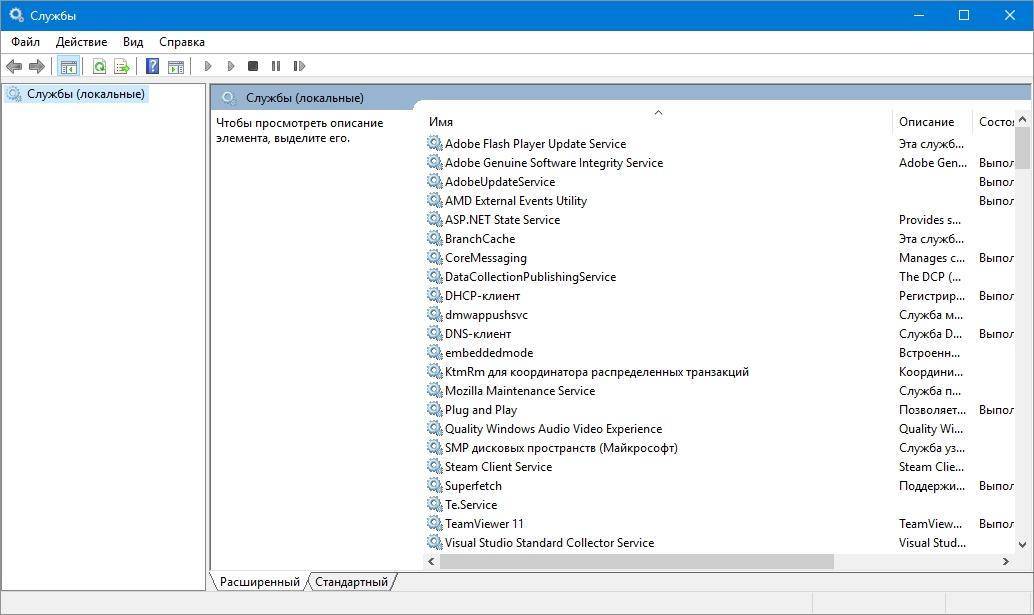Open the Файл menu
Image resolution: width=1034 pixels, height=615 pixels.
(25, 42)
